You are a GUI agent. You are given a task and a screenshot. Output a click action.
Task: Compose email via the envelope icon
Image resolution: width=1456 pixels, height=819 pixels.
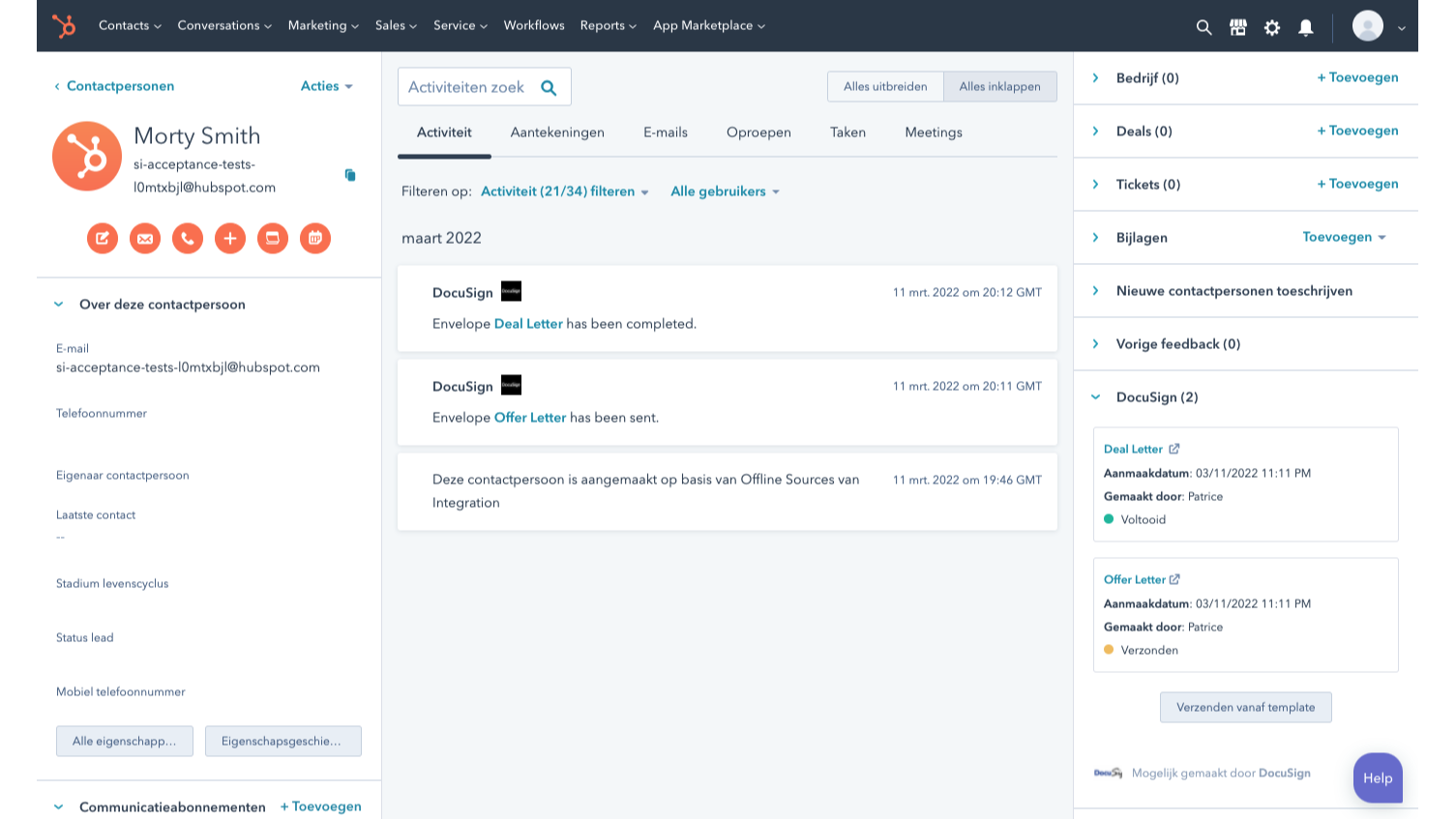145,238
